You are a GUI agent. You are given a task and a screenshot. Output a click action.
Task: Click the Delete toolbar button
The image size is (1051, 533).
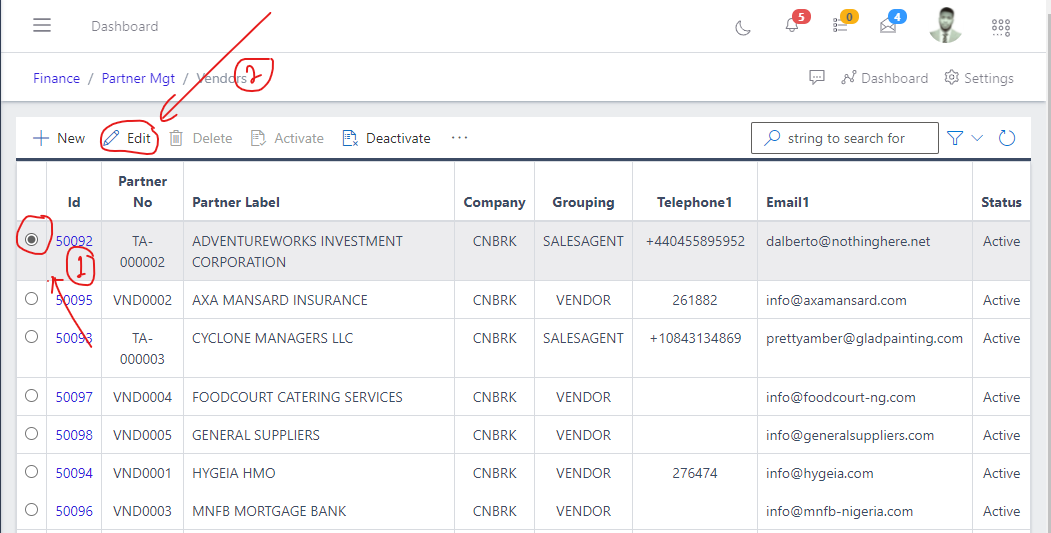(200, 138)
